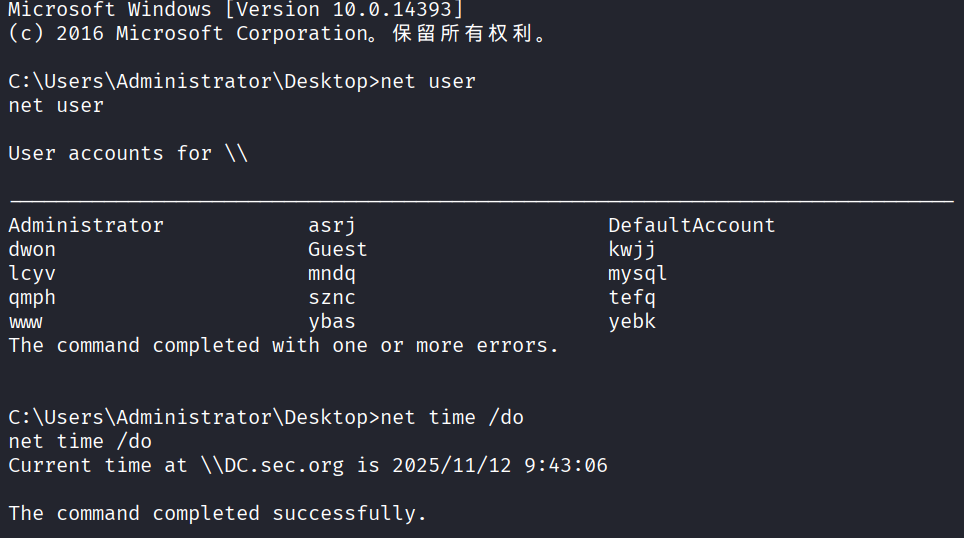Click the \\DC.sec.org domain controller text
Viewport: 964px width, 538px height.
[x=271, y=465]
